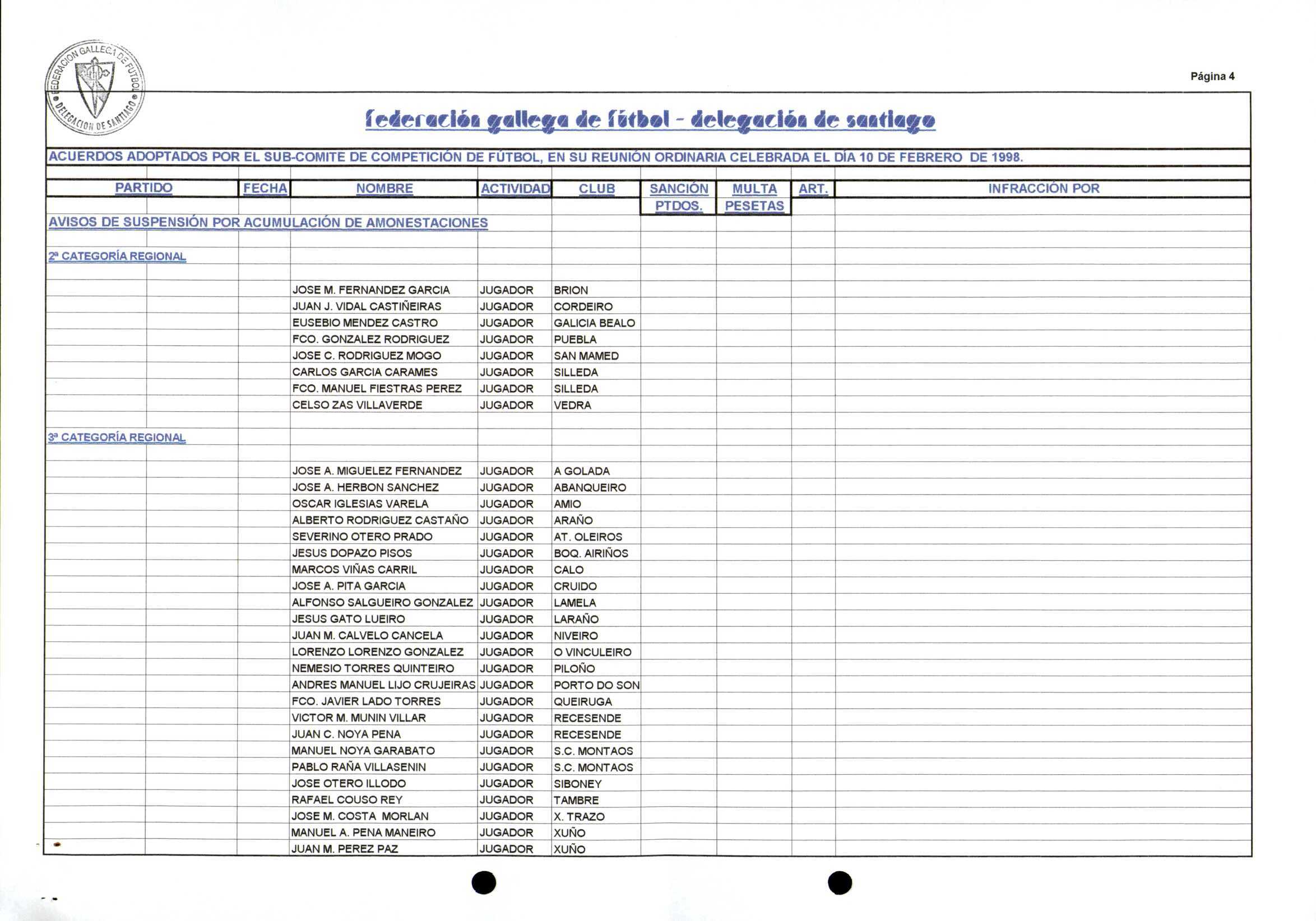The width and height of the screenshot is (1316, 921).
Task: Click the Página 4 page label
Action: tap(1212, 76)
